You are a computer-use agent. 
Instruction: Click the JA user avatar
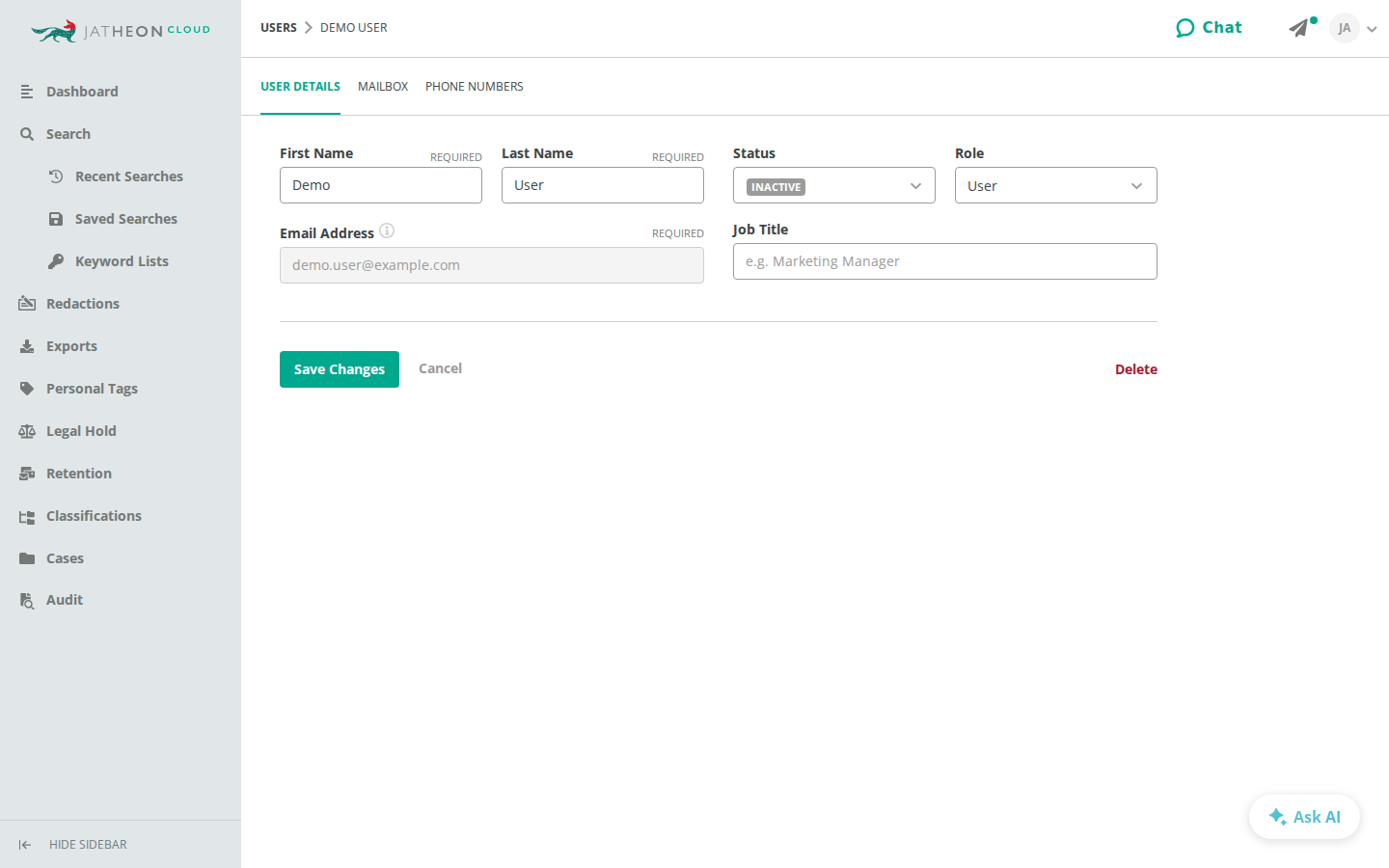click(1345, 28)
